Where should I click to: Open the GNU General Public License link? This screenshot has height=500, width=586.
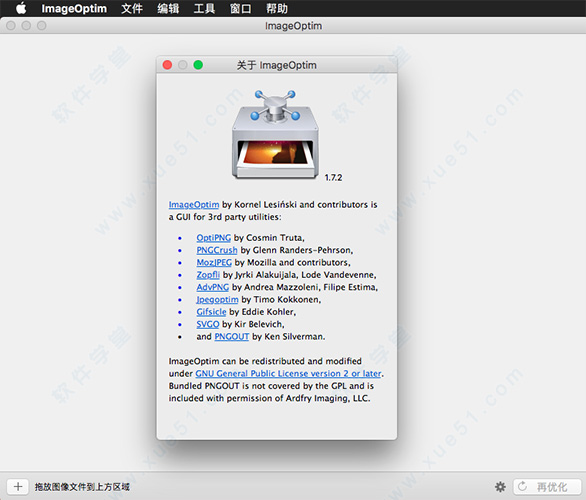coord(289,373)
